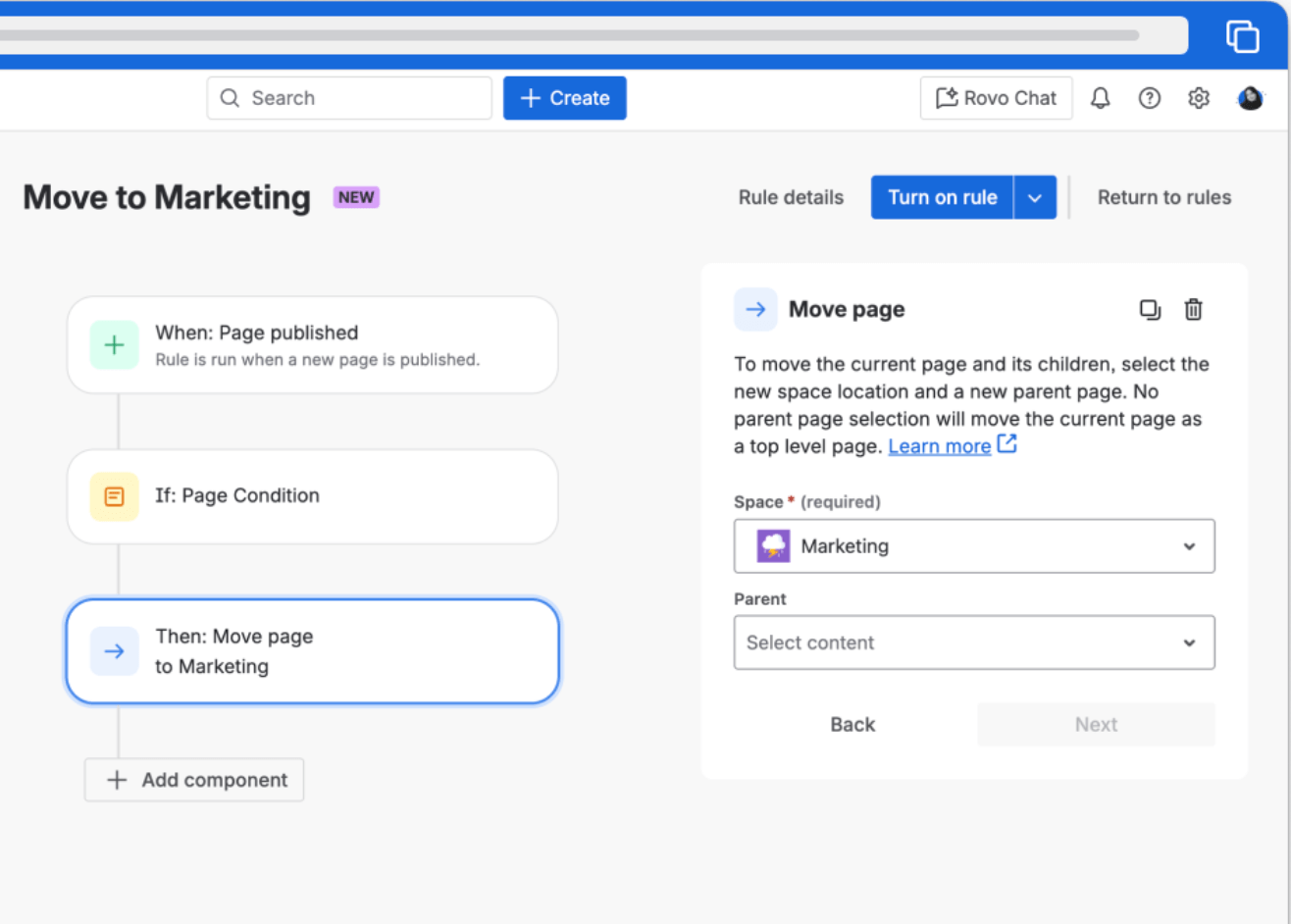Viewport: 1291px width, 924px height.
Task: Open the Space dropdown showing Marketing
Action: (x=974, y=546)
